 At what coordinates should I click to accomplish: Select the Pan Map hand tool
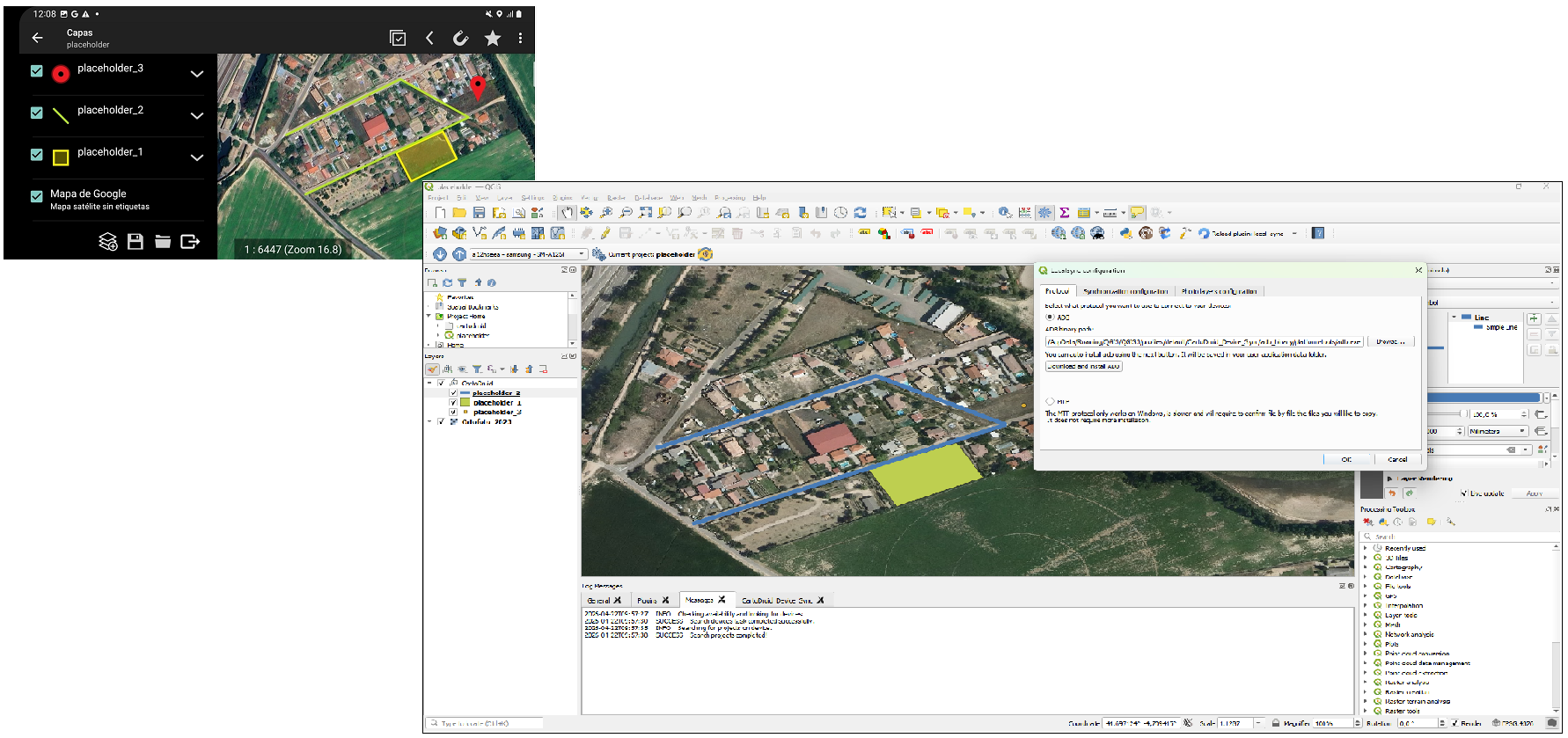pos(567,213)
